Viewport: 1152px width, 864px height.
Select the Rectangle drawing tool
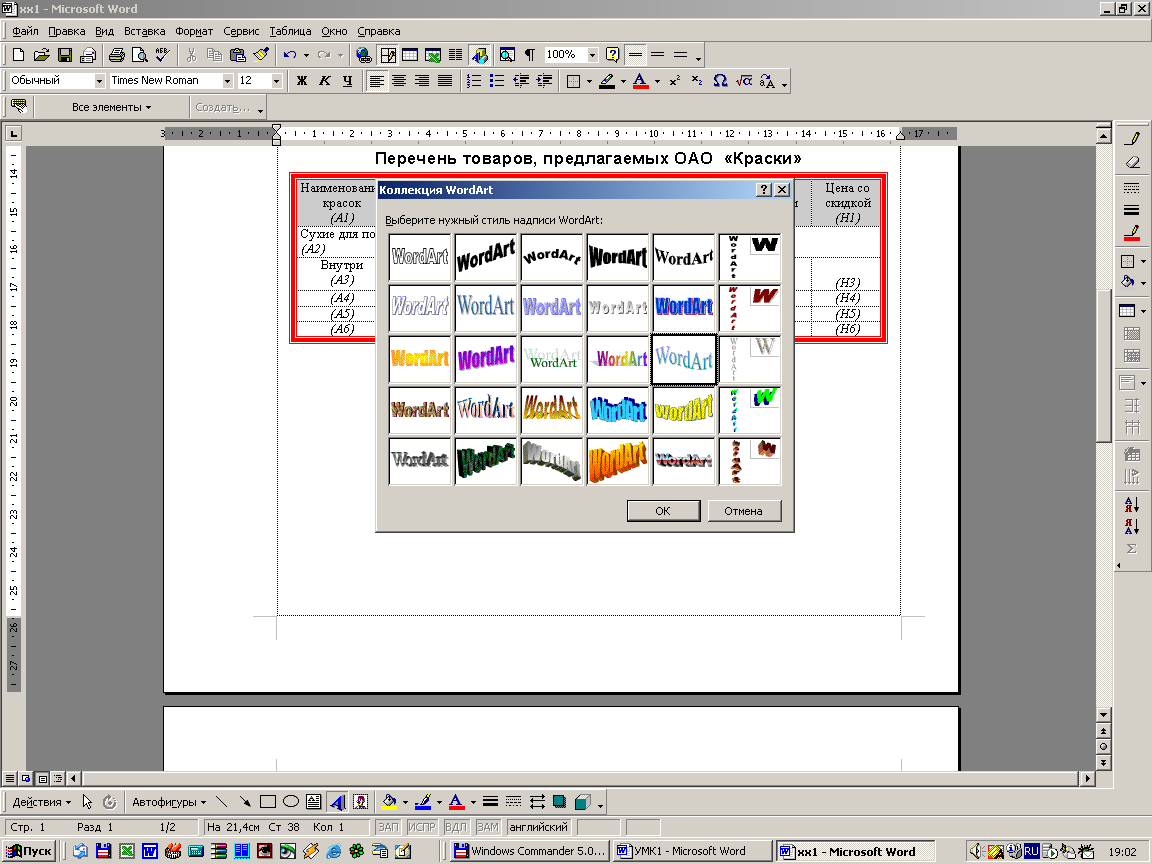point(268,802)
